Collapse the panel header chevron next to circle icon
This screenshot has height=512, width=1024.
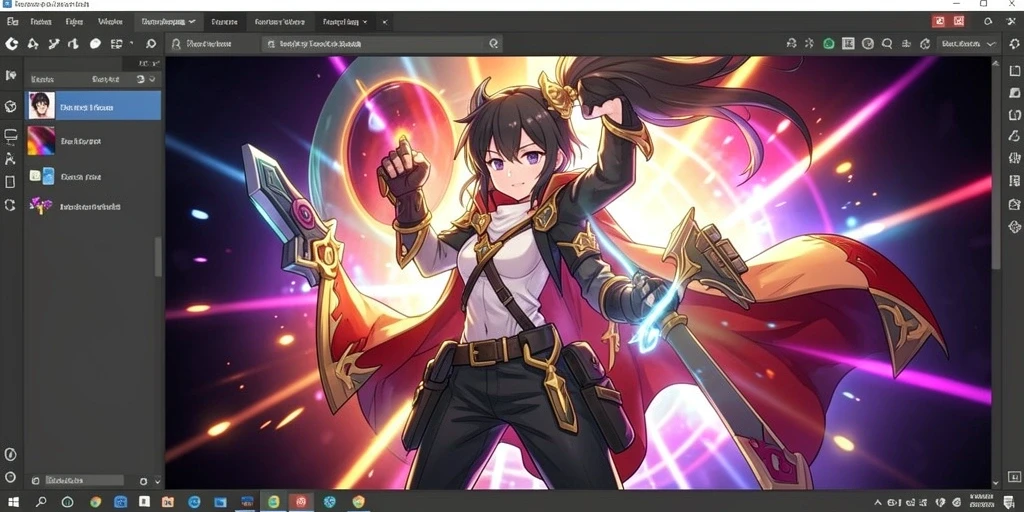pyautogui.click(x=152, y=79)
